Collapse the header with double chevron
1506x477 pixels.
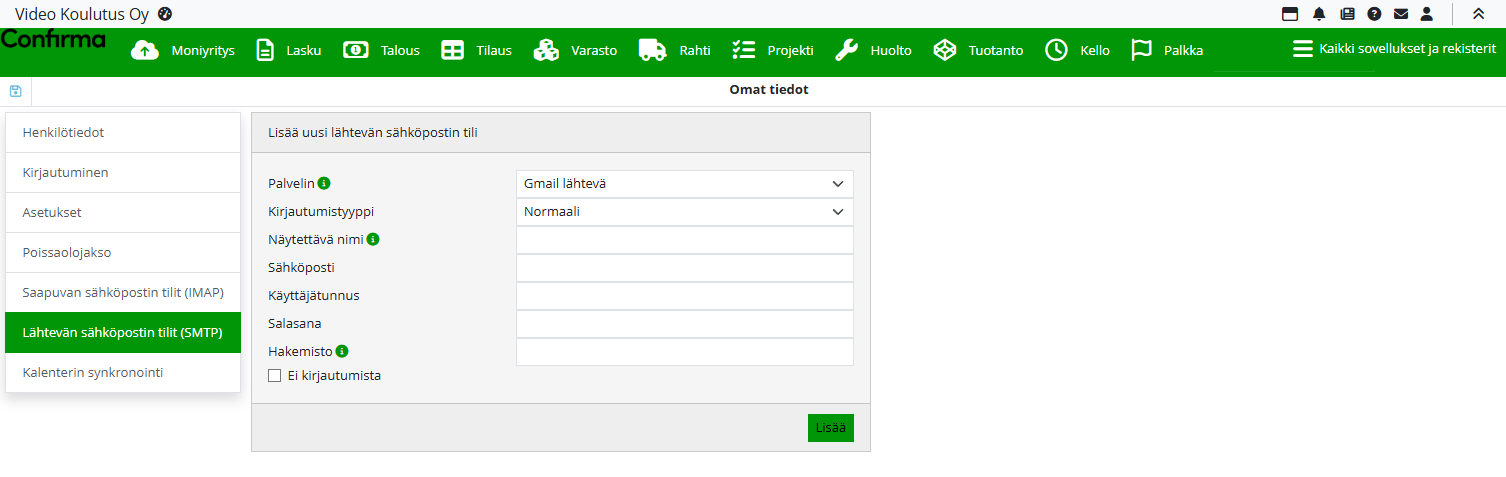[x=1478, y=14]
